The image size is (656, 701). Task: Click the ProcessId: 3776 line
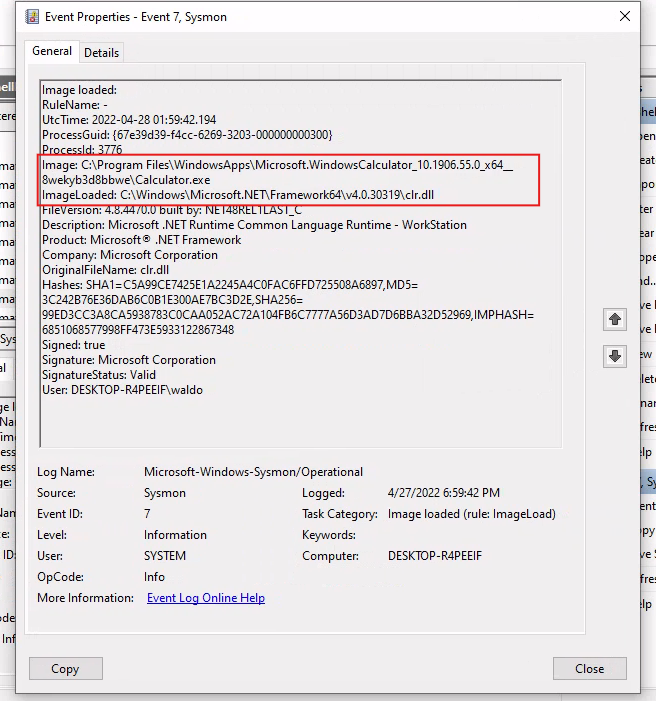point(82,149)
